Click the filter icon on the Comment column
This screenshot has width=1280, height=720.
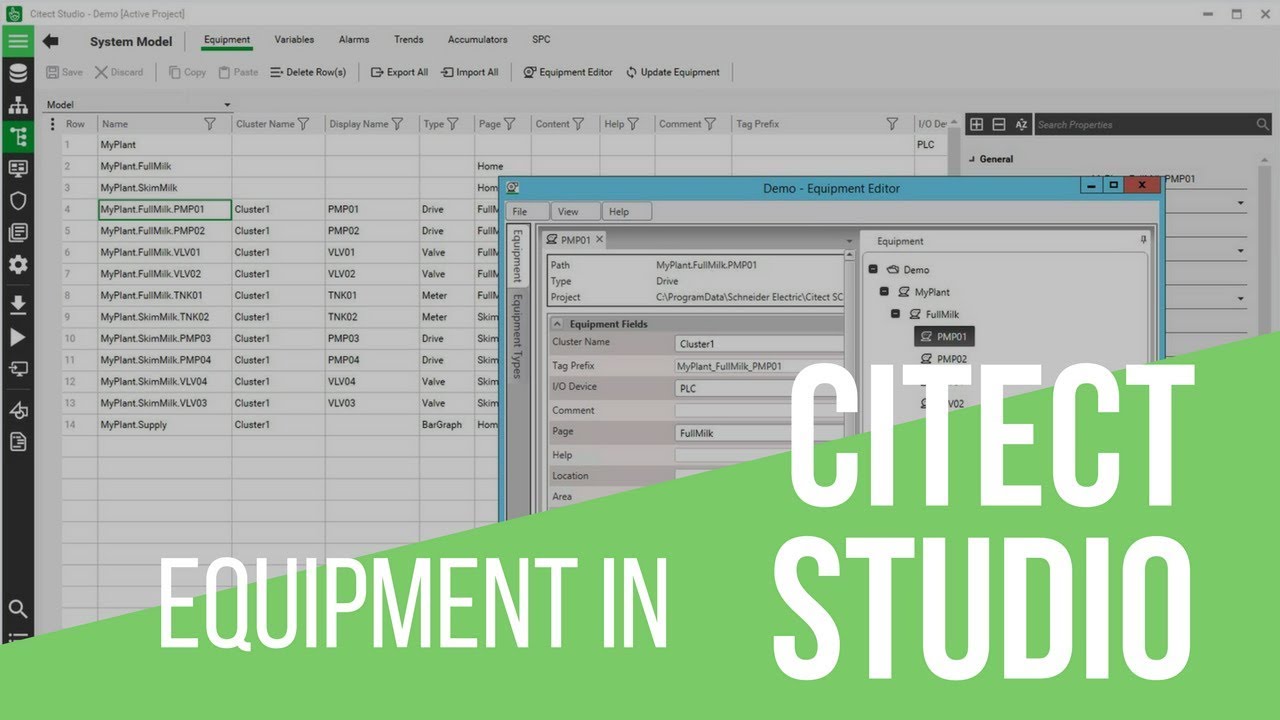(x=710, y=124)
